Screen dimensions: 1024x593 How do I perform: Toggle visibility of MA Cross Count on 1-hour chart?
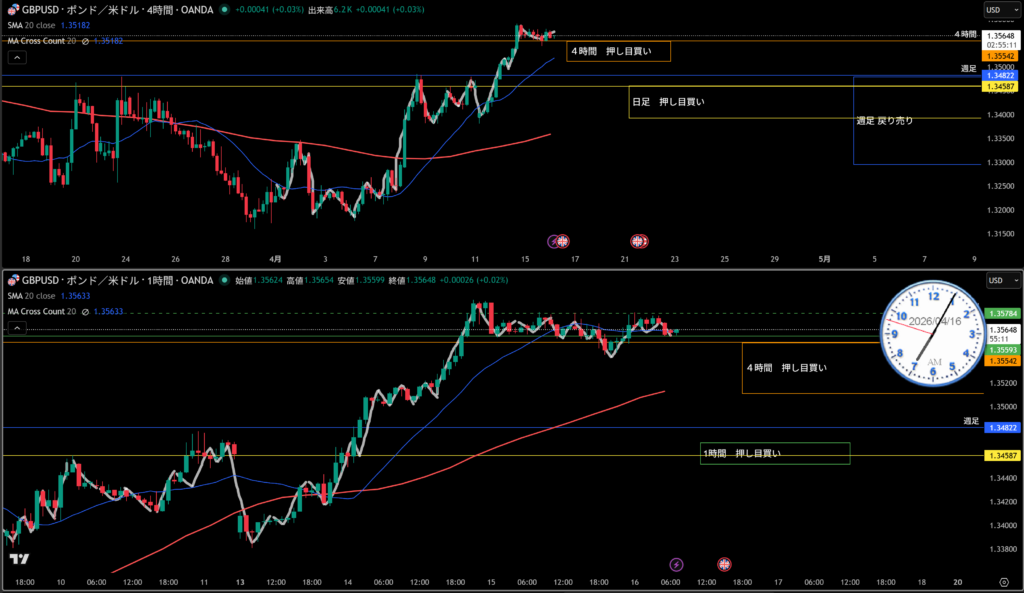pos(86,311)
